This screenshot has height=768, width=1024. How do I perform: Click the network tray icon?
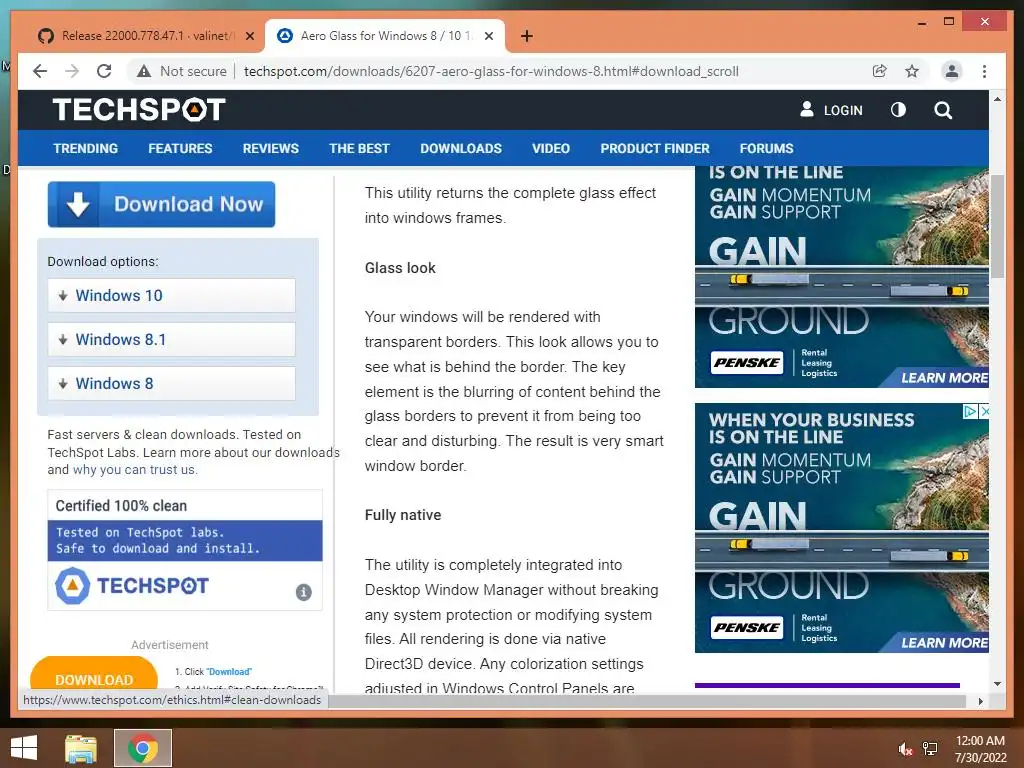tap(930, 749)
